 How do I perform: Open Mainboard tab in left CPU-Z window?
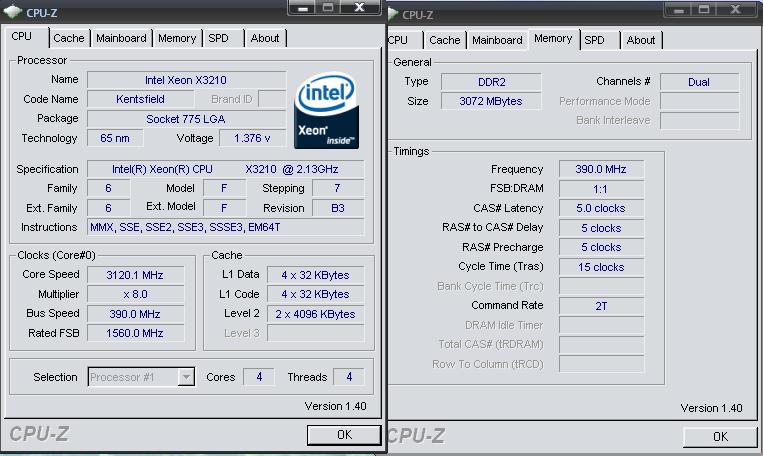point(121,38)
